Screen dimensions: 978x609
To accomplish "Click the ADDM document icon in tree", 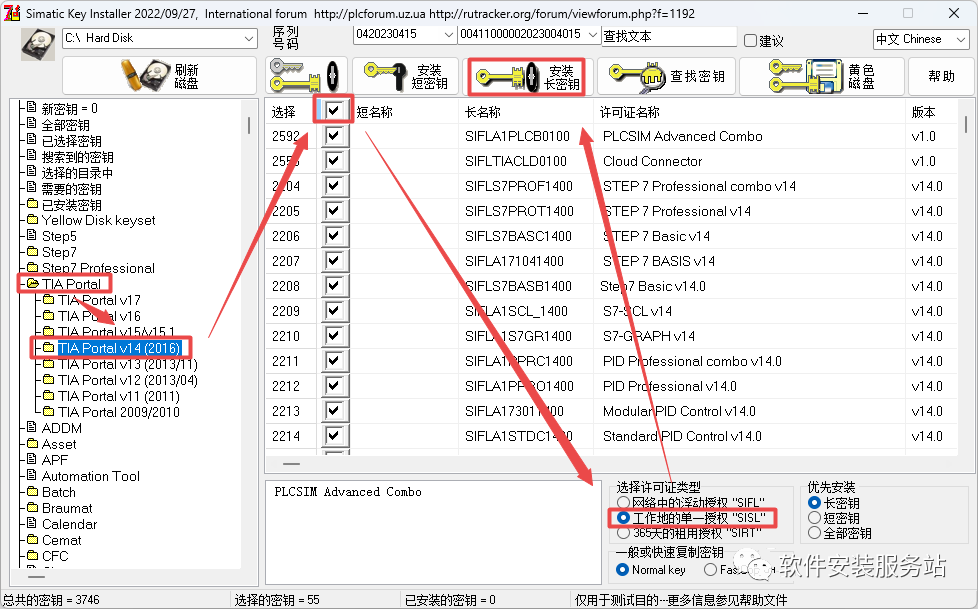I will pos(32,427).
